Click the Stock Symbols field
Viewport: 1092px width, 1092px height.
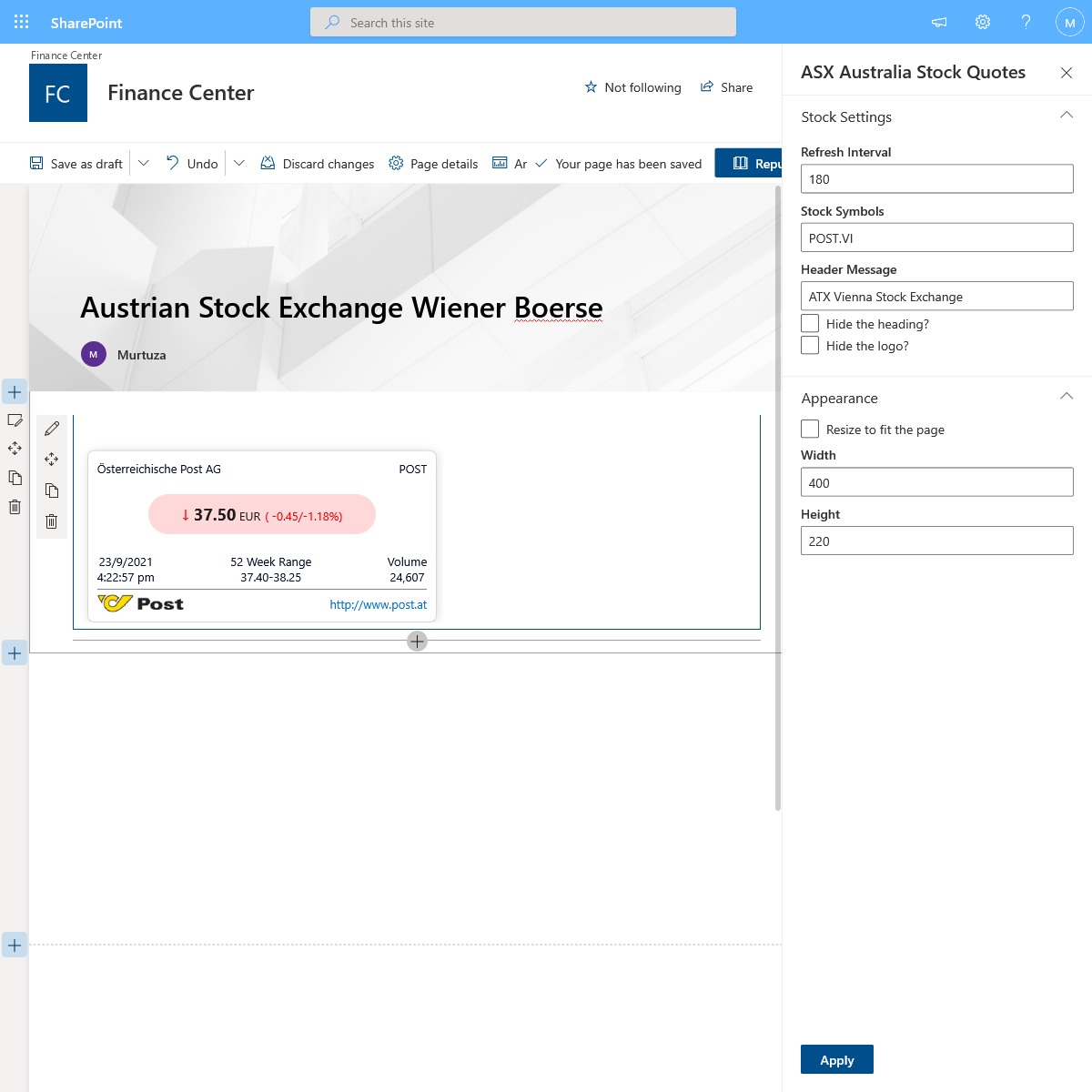937,238
